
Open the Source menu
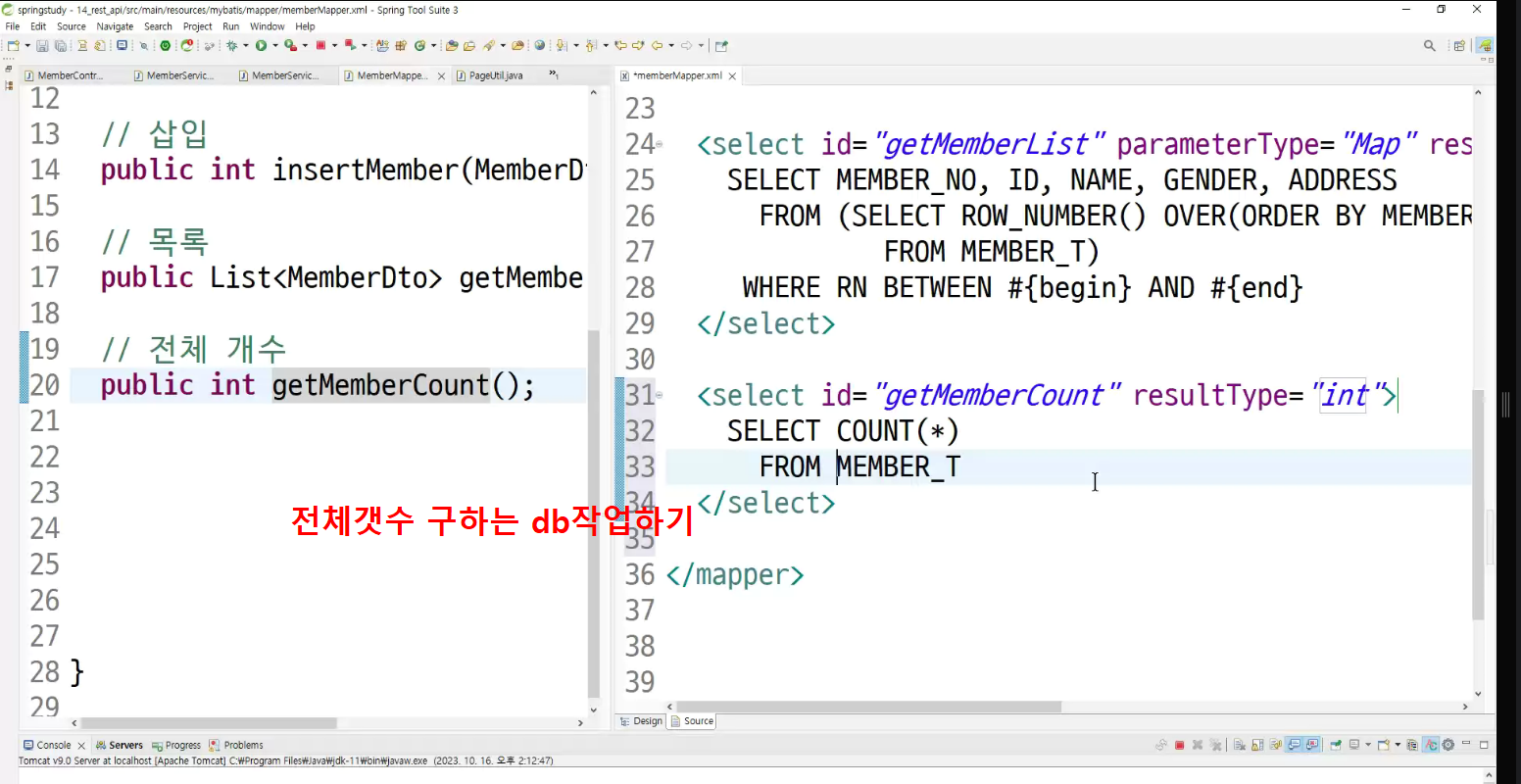coord(72,26)
